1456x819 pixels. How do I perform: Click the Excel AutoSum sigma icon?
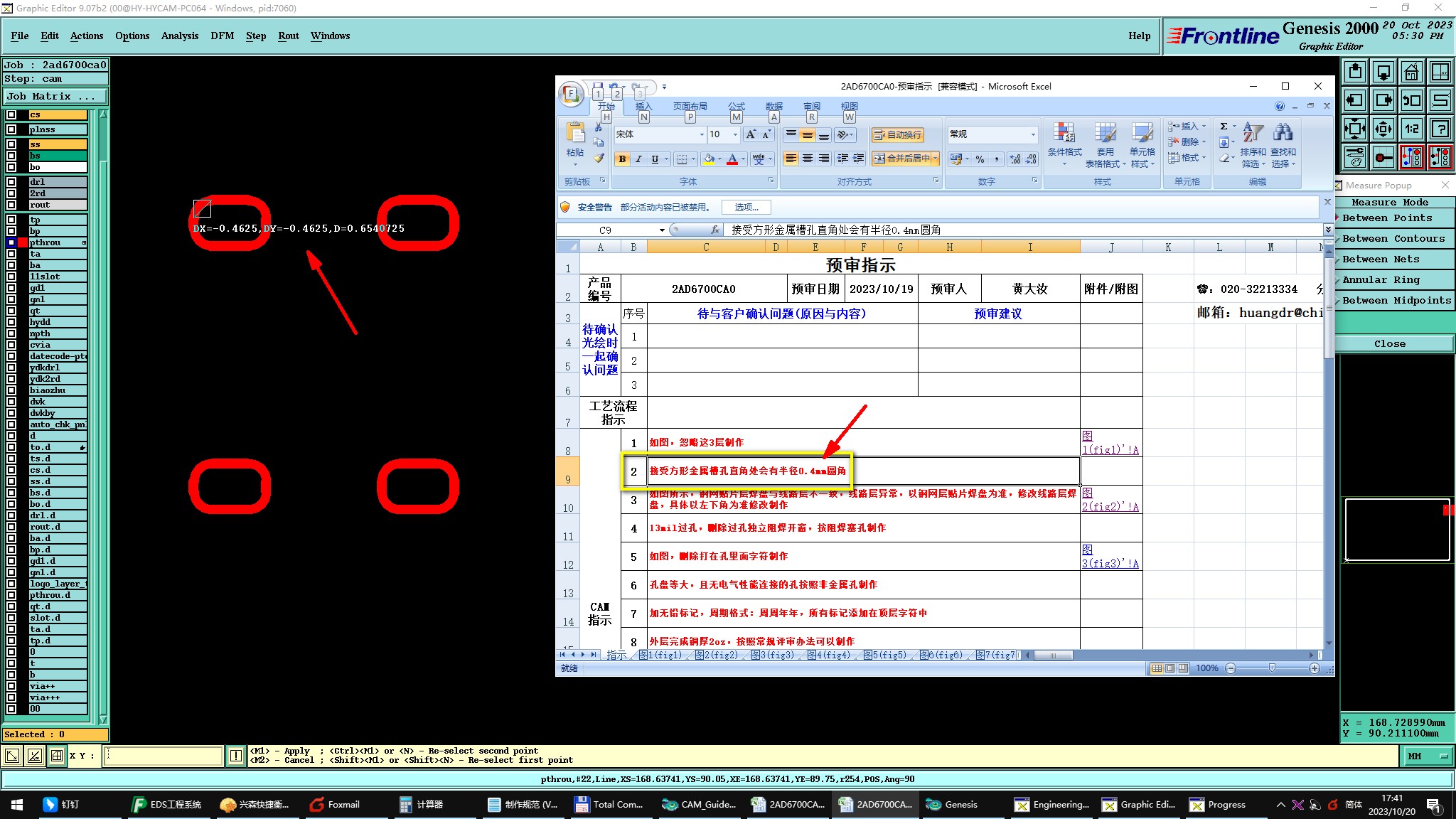tap(1224, 127)
